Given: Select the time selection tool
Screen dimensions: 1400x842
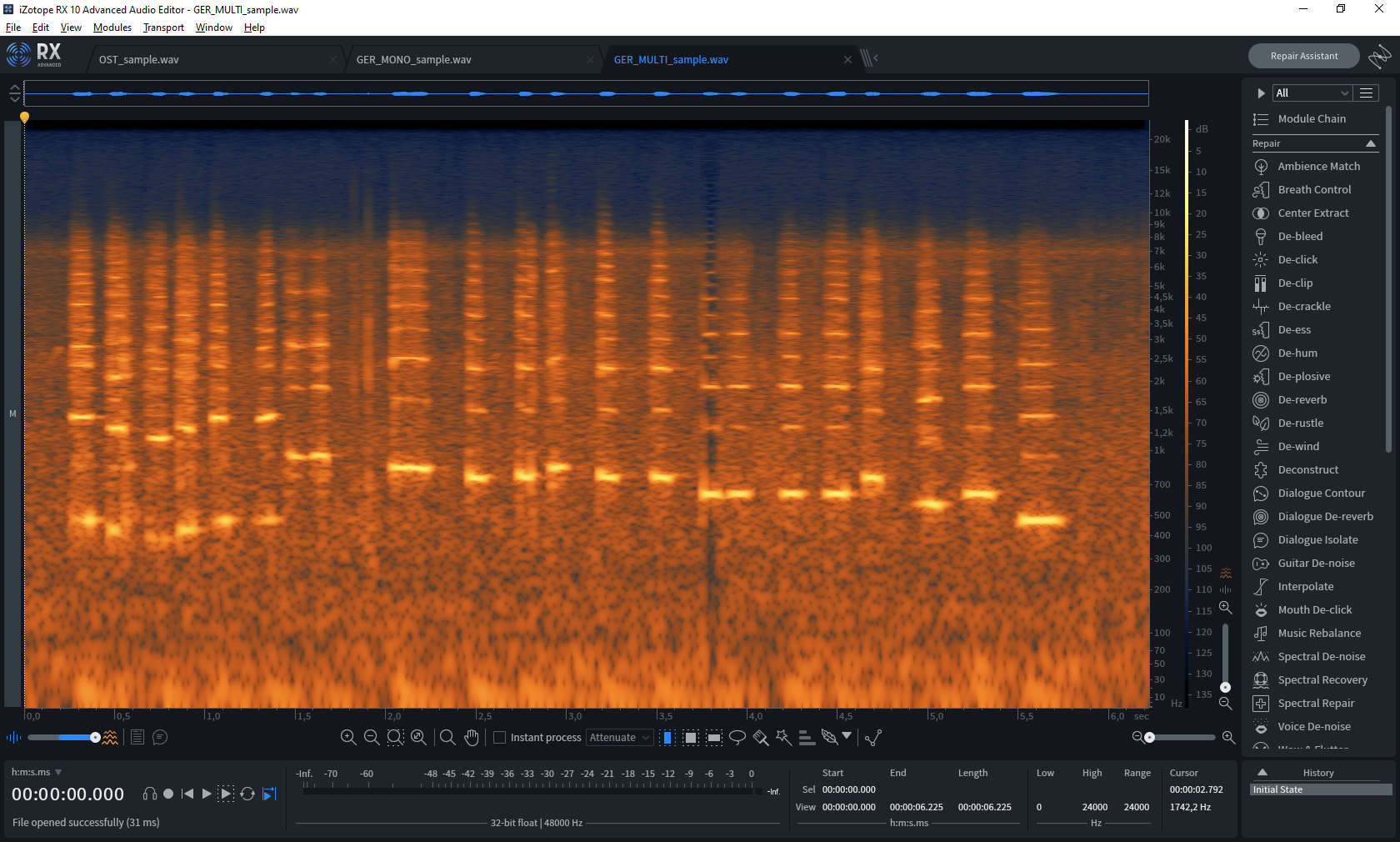Looking at the screenshot, I should (667, 738).
